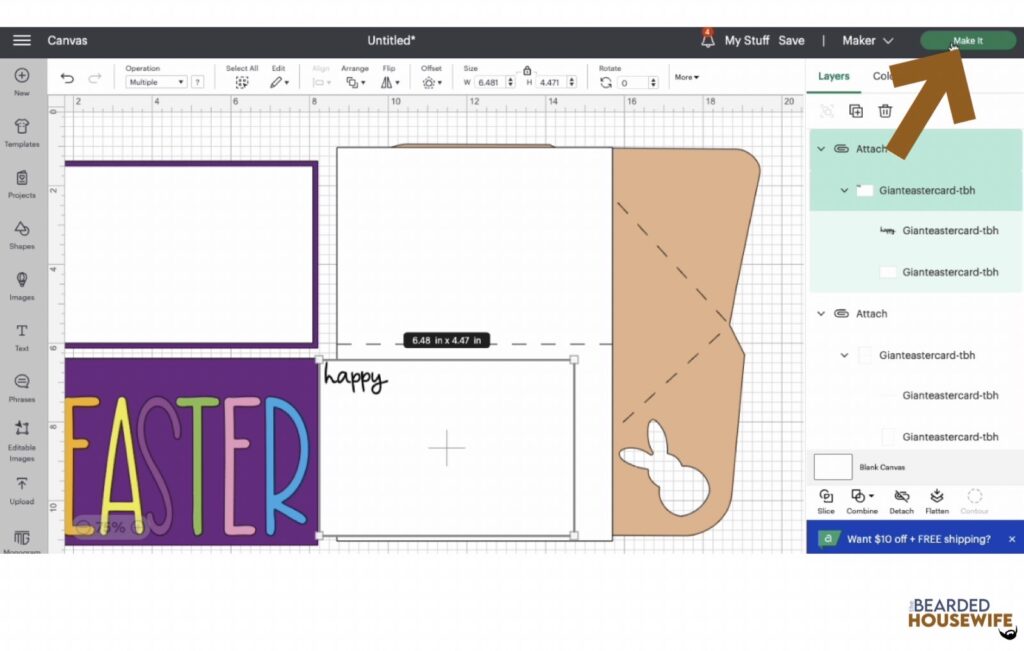This screenshot has width=1024, height=651.
Task: Switch to the Layers tab
Action: 833,75
